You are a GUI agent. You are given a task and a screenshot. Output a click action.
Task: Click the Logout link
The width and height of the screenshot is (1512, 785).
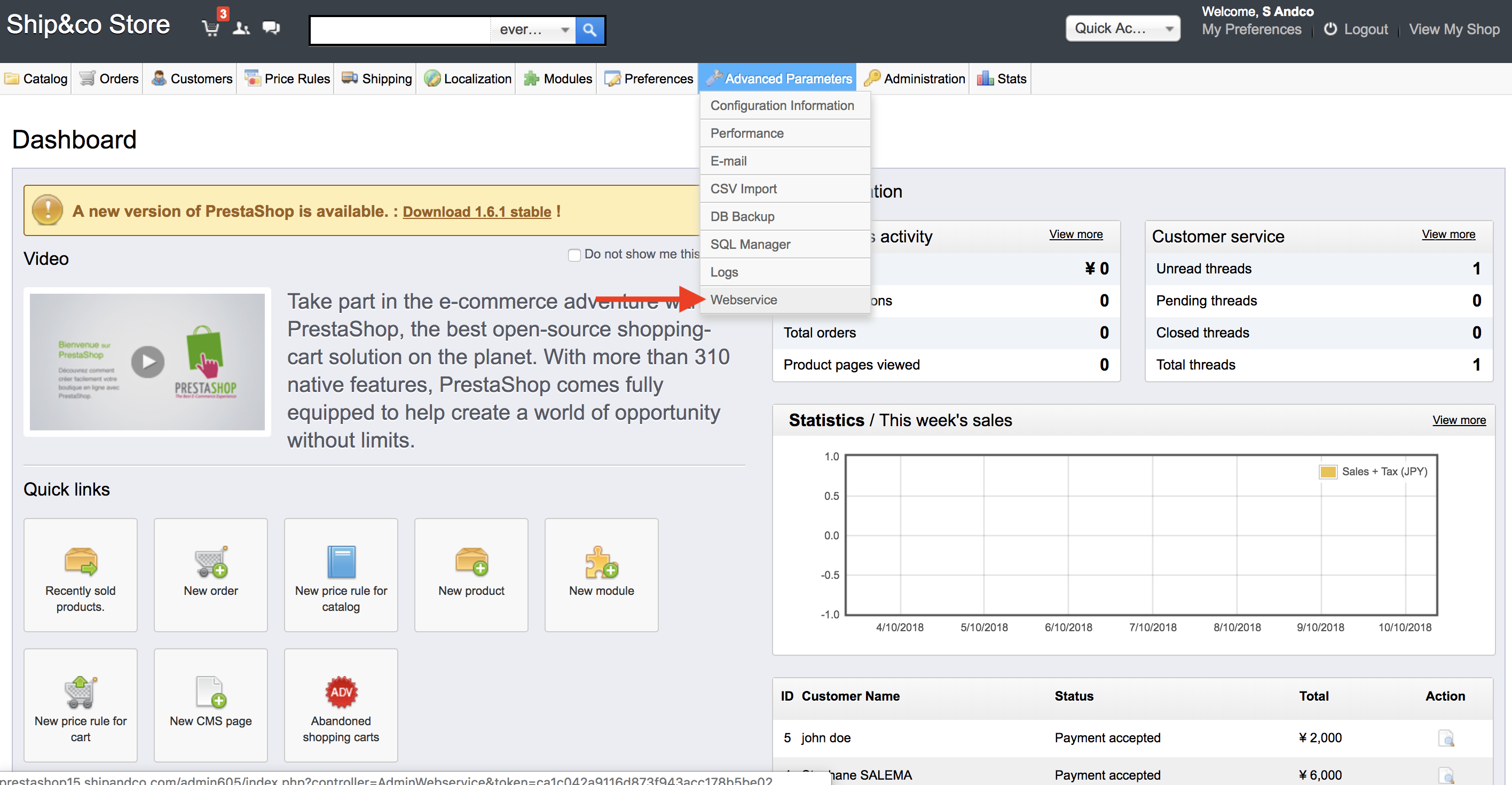(x=1365, y=29)
